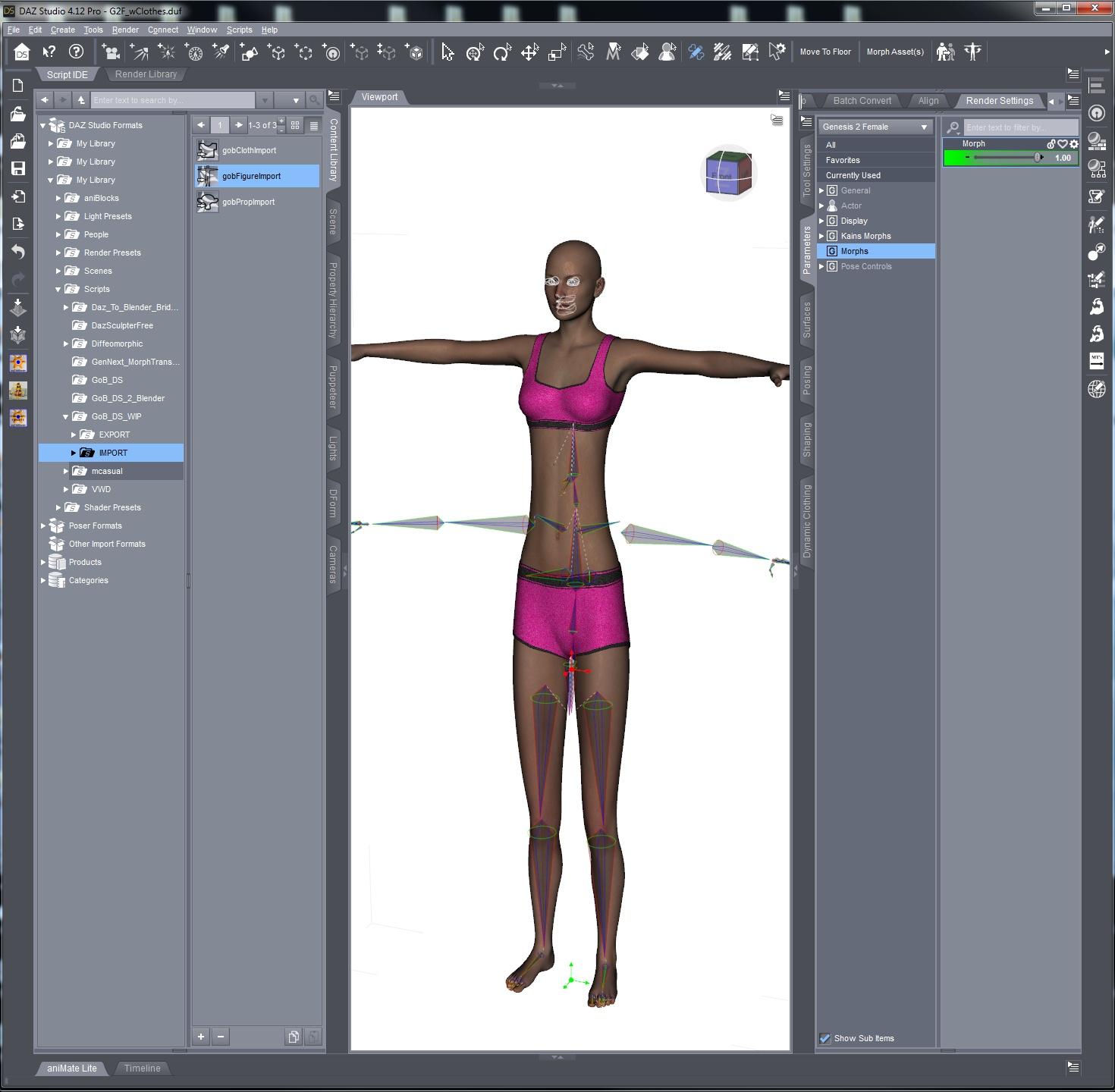Expand Categories node
Viewport: 1115px width, 1092px height.
tap(43, 580)
